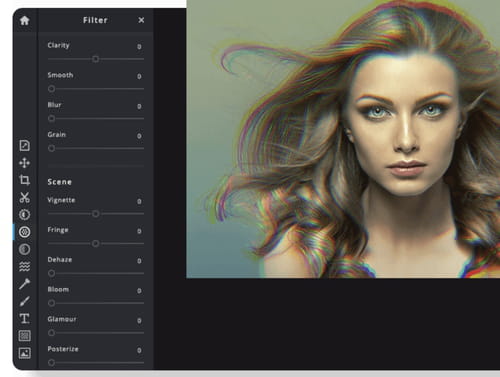This screenshot has width=500, height=377.
Task: Click the Dehaze label
Action: pyautogui.click(x=60, y=259)
